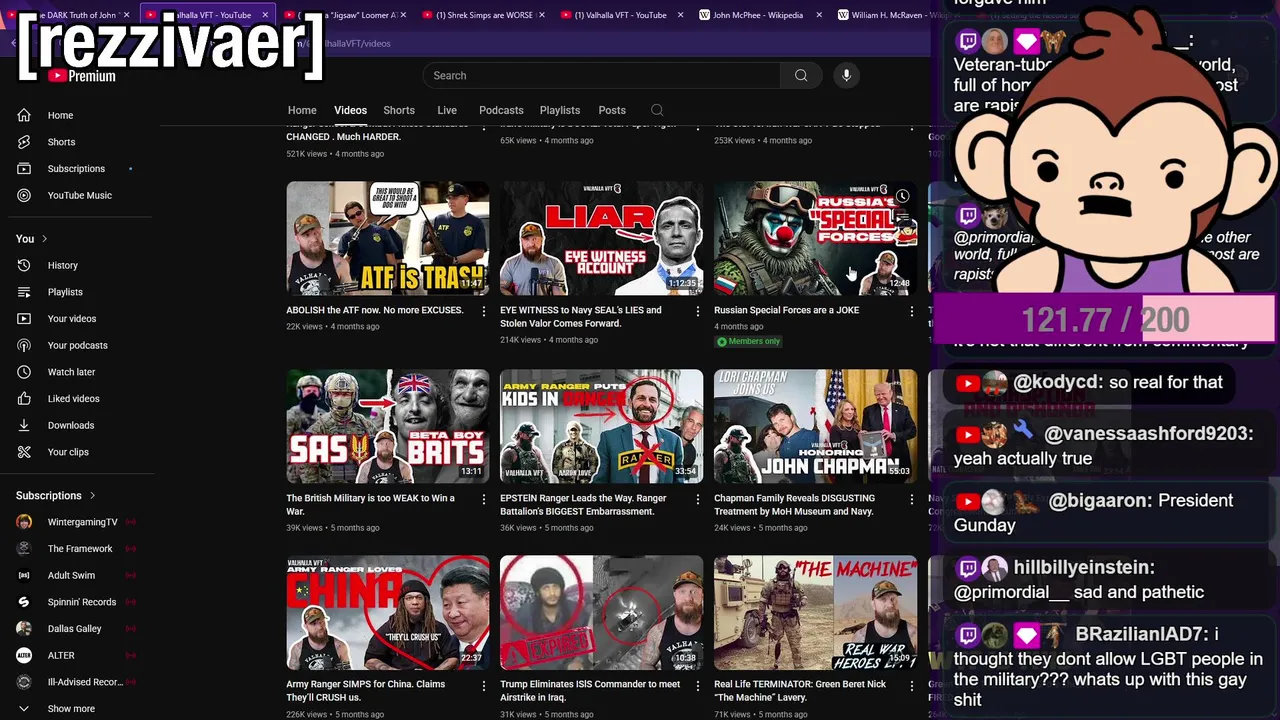Expand the You section chevron
The image size is (1280, 720).
coord(44,239)
